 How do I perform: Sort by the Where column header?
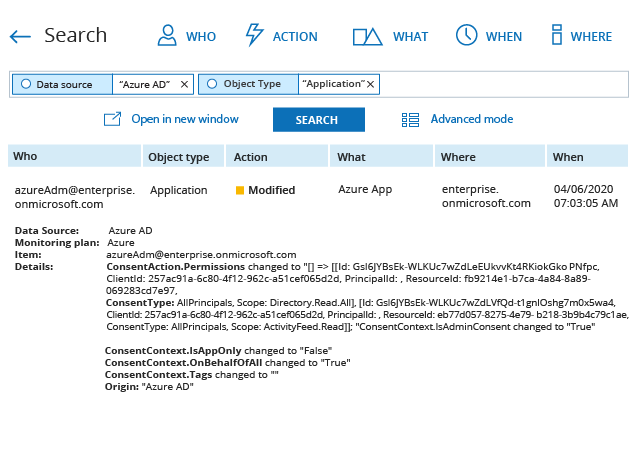(x=490, y=156)
